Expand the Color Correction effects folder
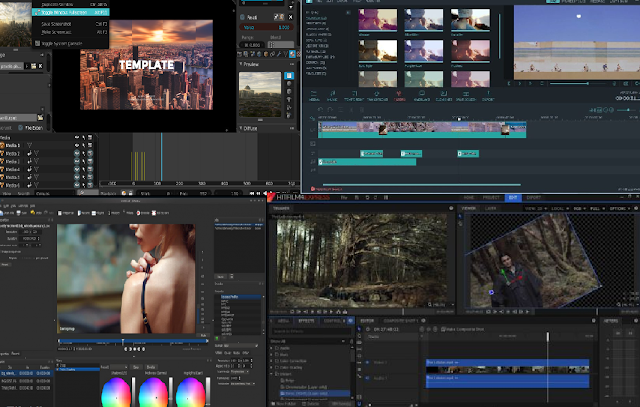 point(272,361)
